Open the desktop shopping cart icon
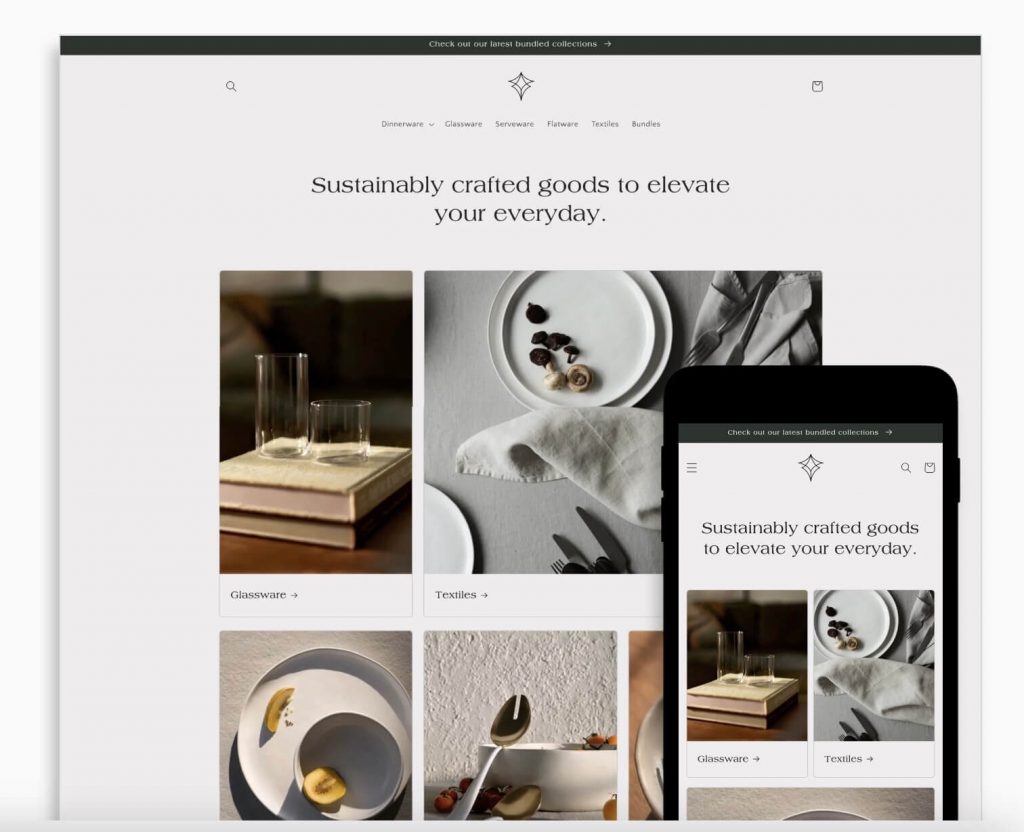 tap(817, 86)
